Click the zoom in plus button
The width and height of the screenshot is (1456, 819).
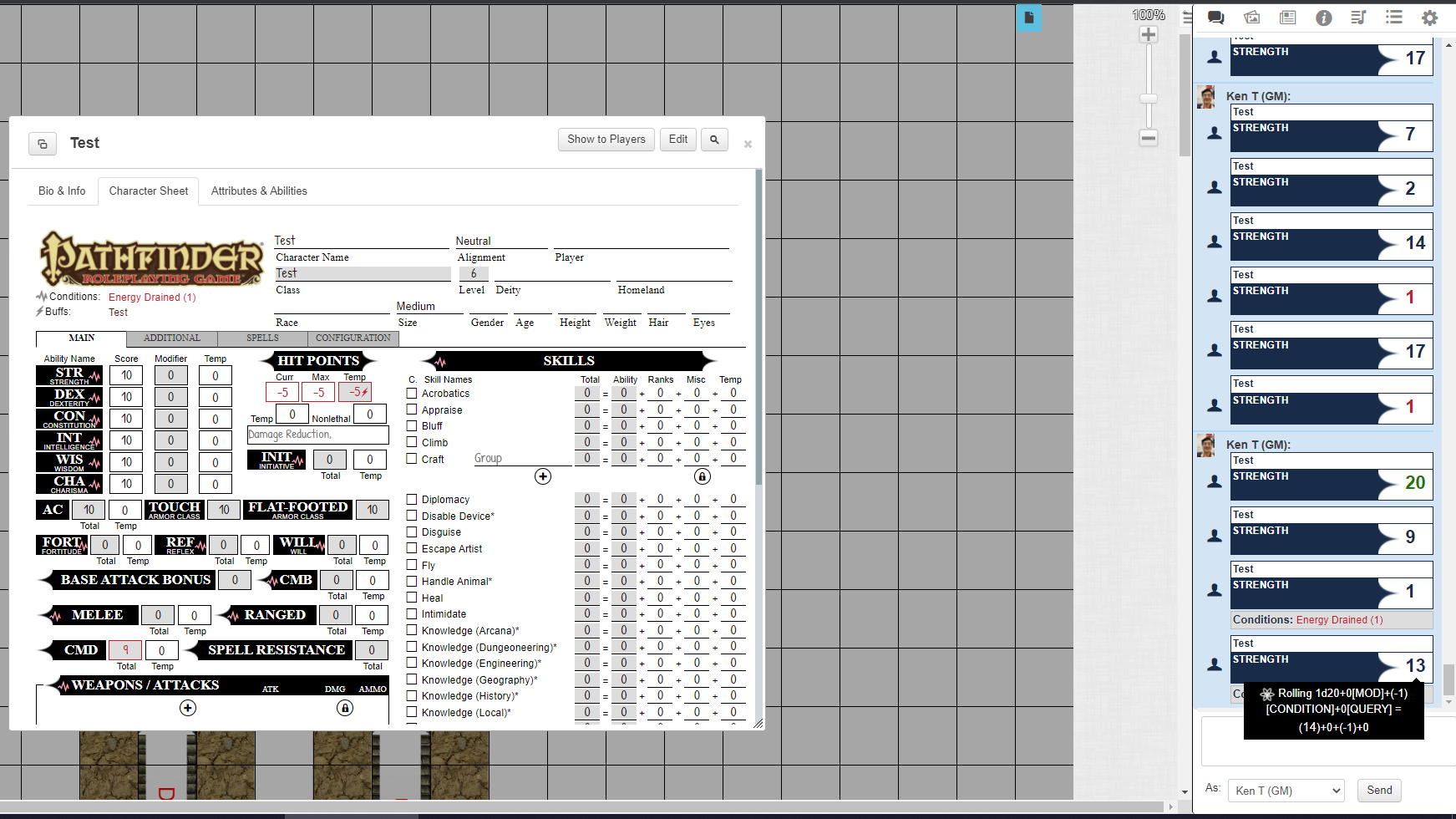click(x=1149, y=34)
